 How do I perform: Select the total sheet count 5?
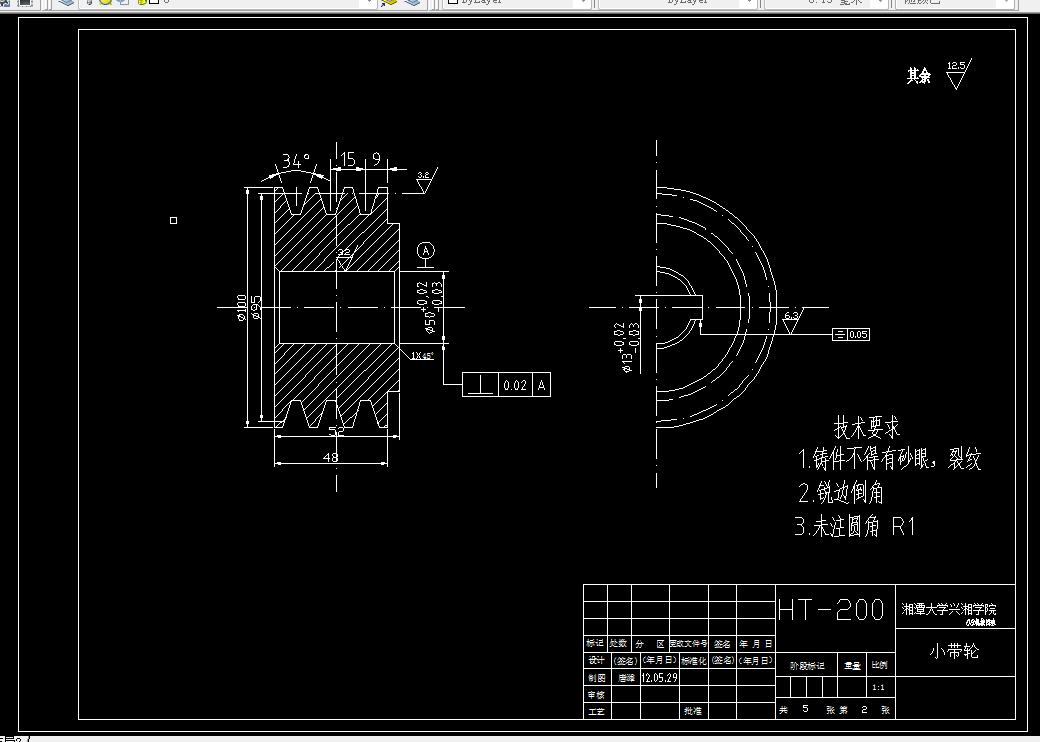point(805,709)
